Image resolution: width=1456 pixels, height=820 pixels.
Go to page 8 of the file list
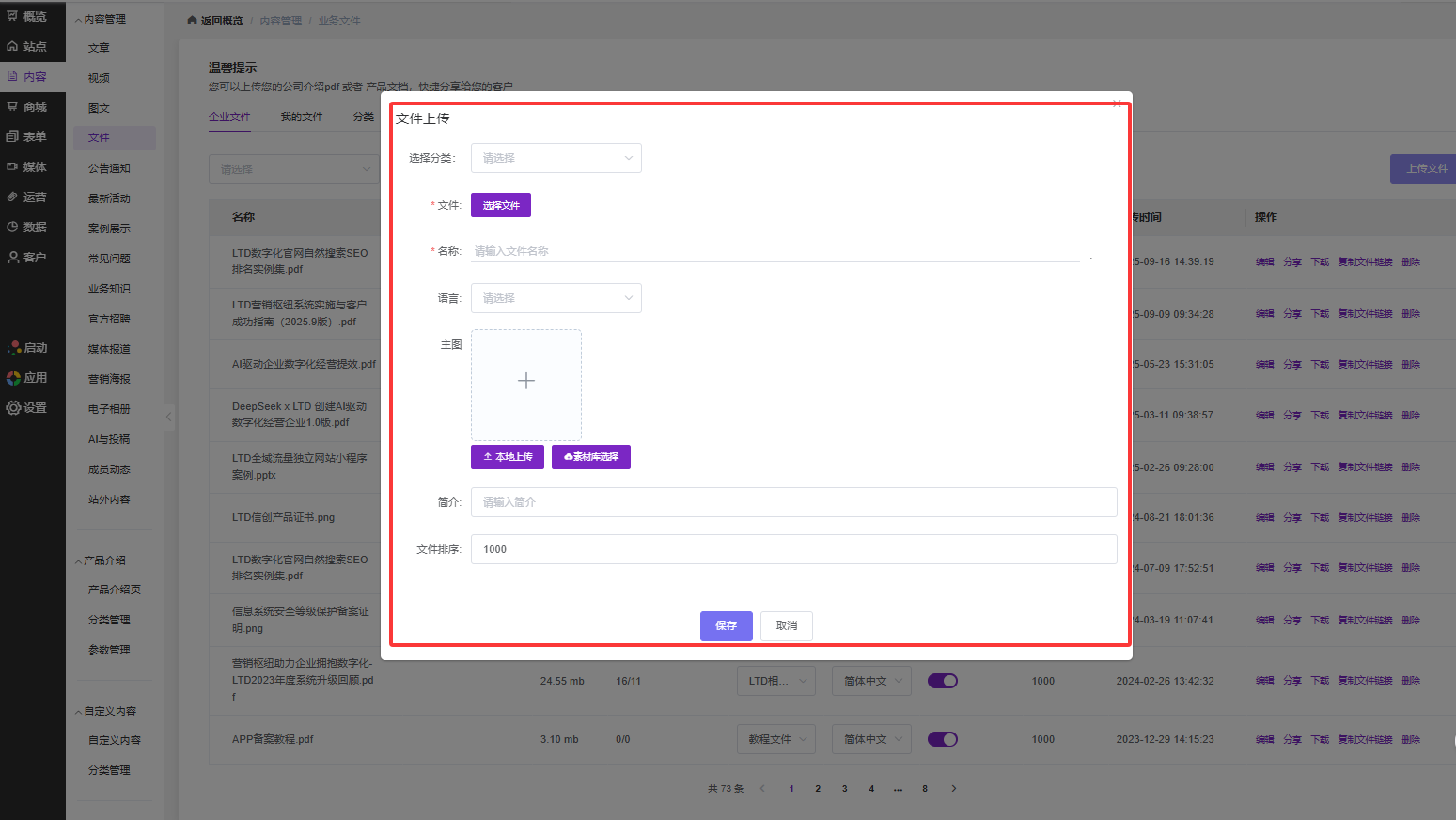pos(925,789)
